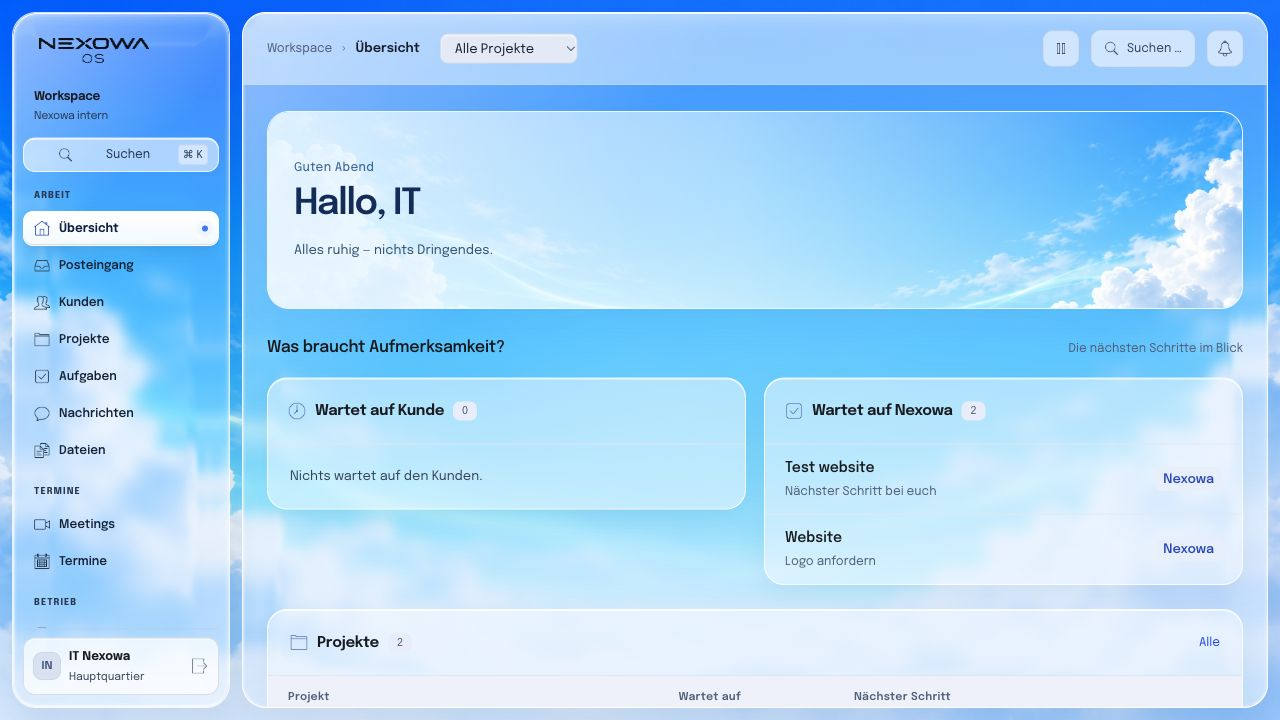The height and width of the screenshot is (720, 1280).
Task: Select Kunden in the sidebar
Action: pyautogui.click(x=121, y=302)
